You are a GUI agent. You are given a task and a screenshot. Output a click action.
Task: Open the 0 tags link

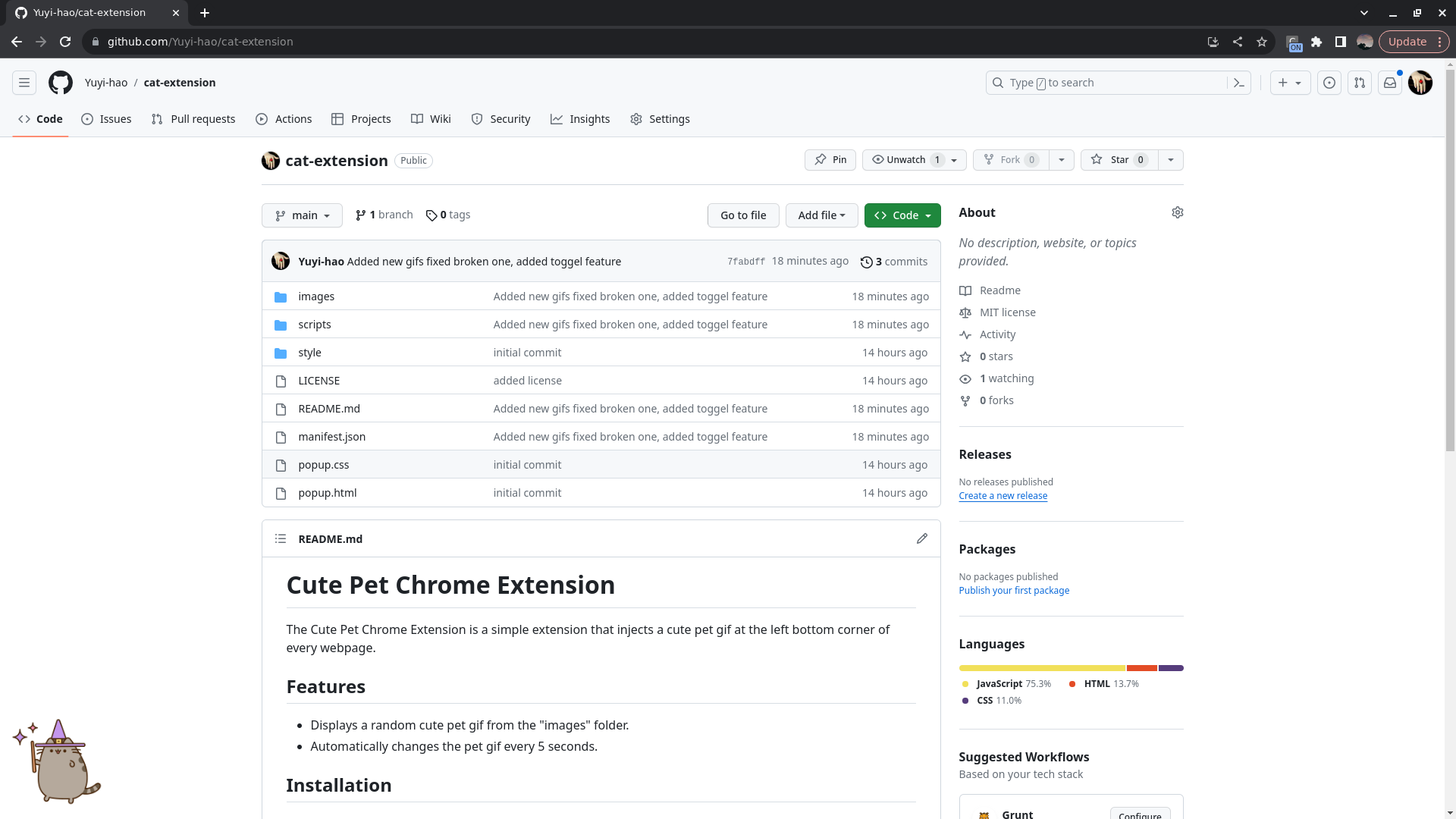[448, 215]
